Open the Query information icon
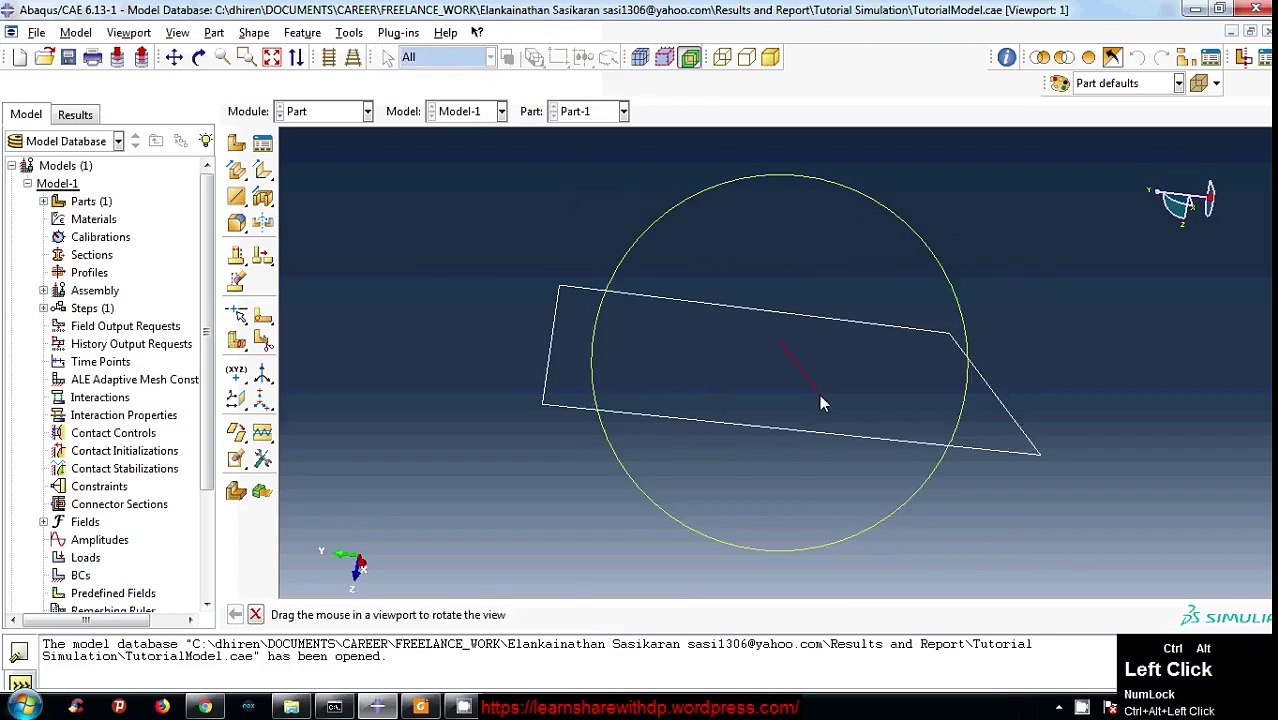The image size is (1278, 720). (1006, 57)
